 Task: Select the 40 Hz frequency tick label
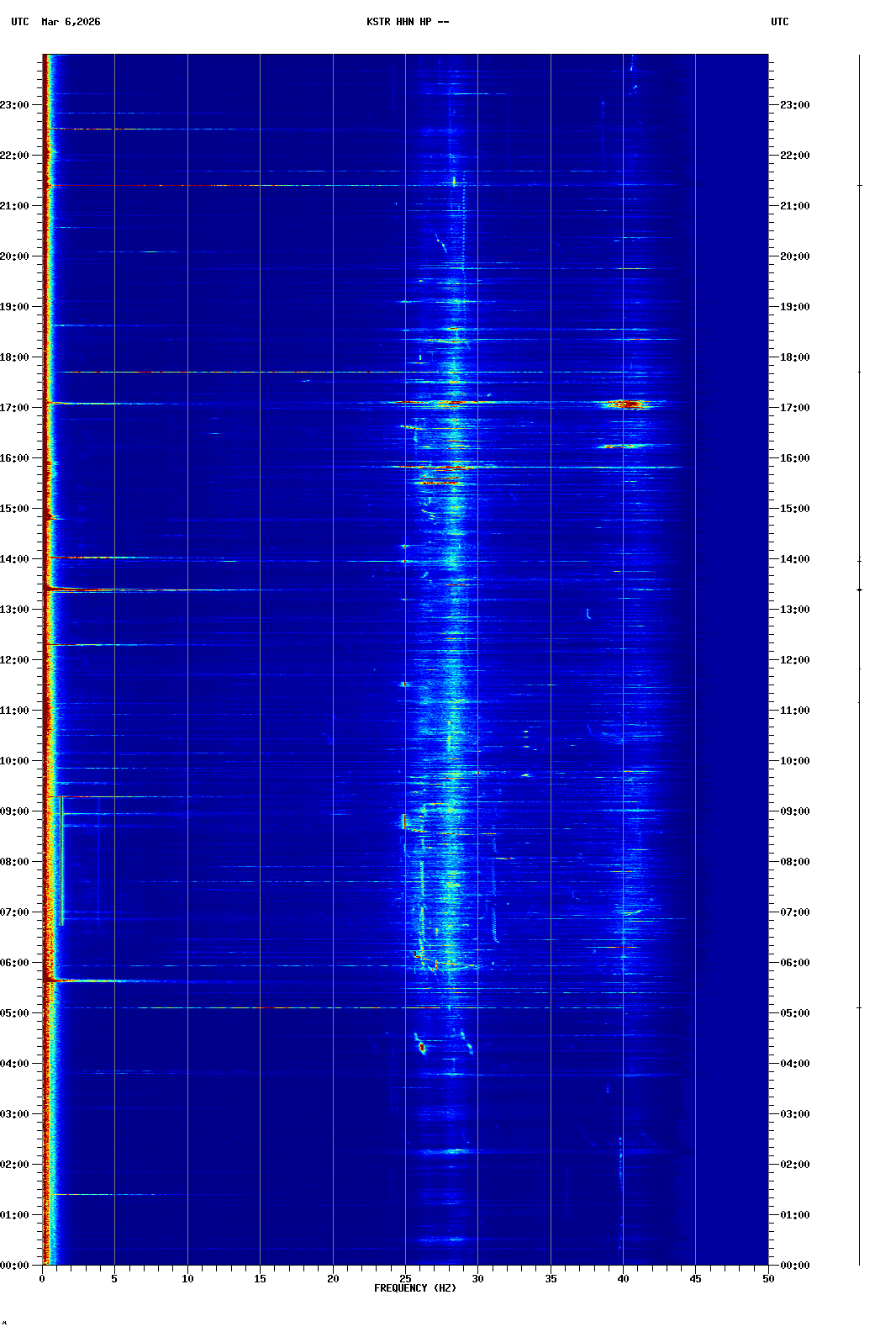623,1278
